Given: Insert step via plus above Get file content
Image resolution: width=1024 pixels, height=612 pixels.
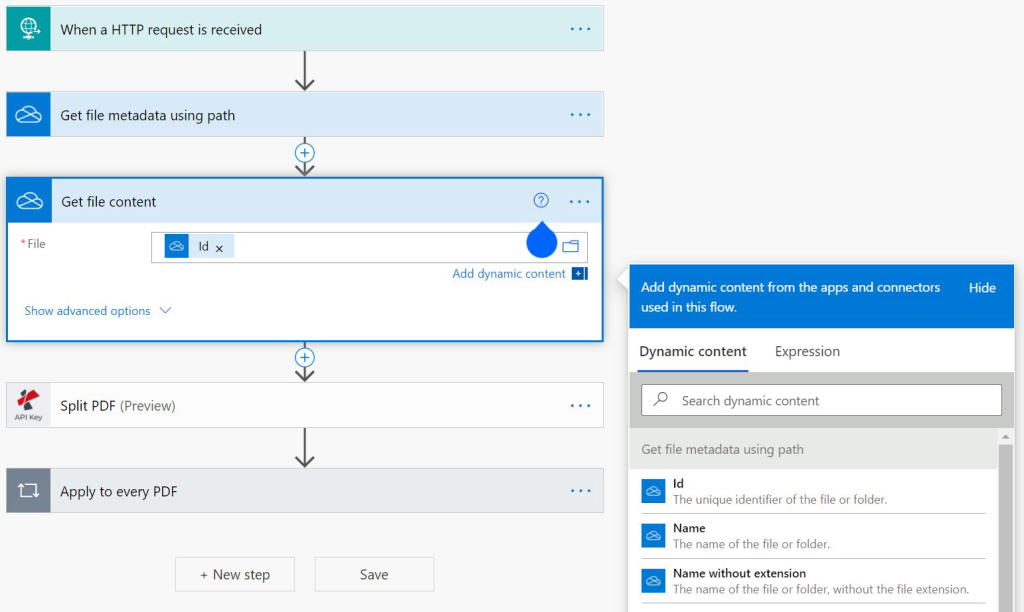Looking at the screenshot, I should click(x=305, y=153).
